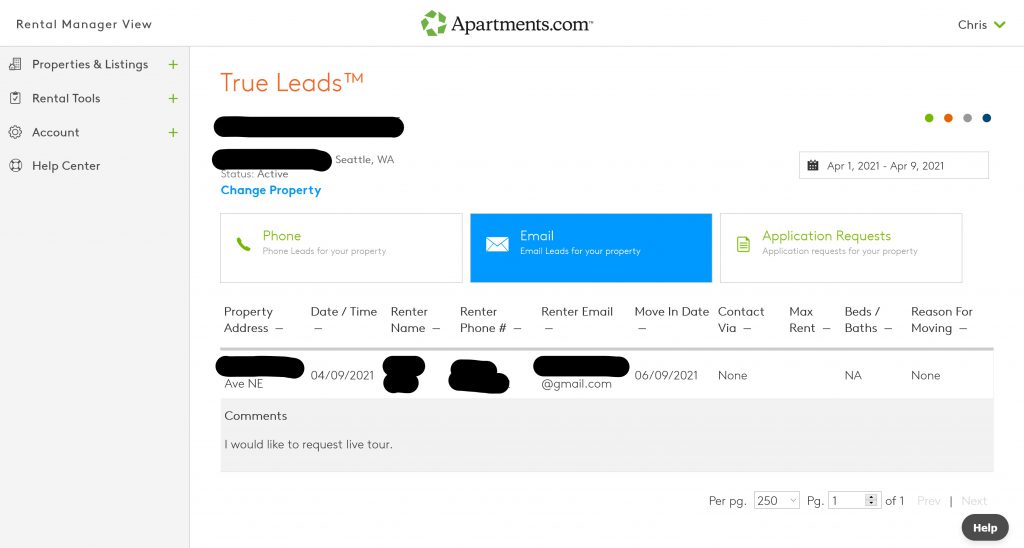Expand Properties & Listings with plus
The image size is (1024, 548).
pos(173,64)
